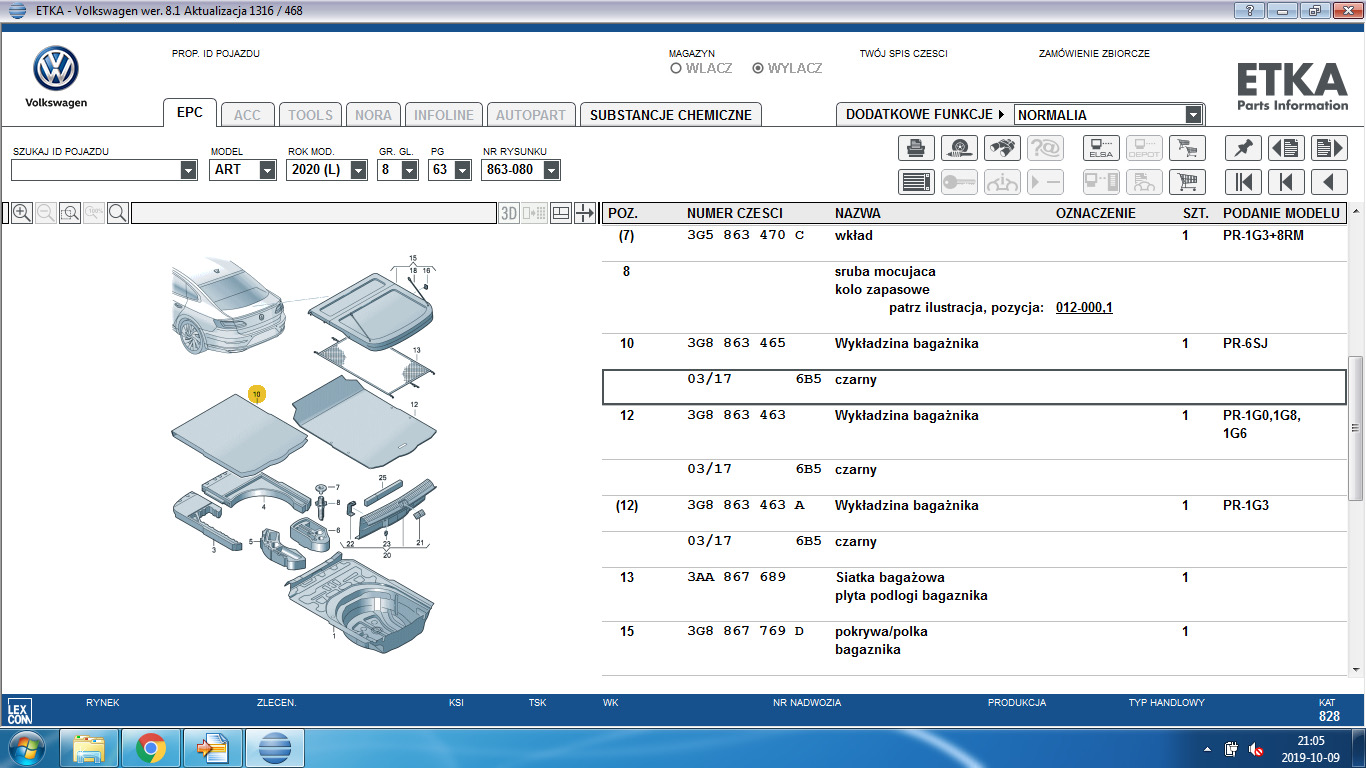Zoom in on the parts illustration
This screenshot has height=768, width=1366.
21,213
